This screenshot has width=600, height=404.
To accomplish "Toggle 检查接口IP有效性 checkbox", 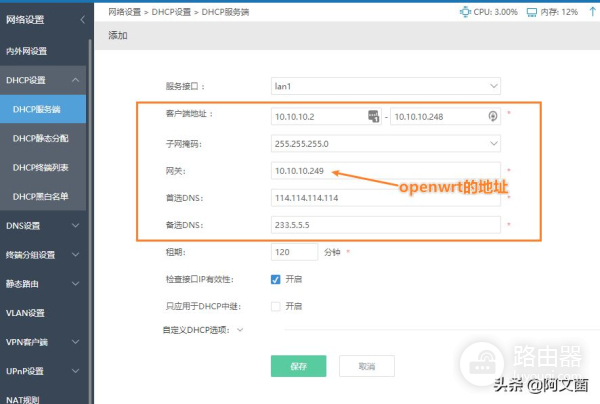I will 276,279.
